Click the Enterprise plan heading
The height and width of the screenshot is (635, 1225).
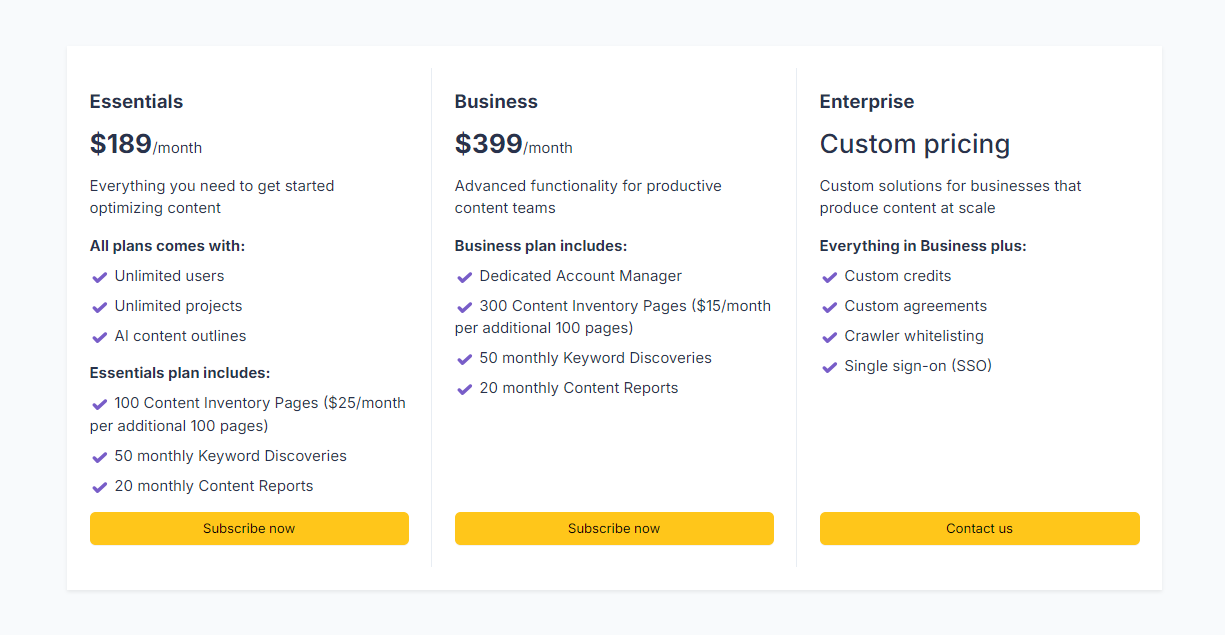[867, 101]
